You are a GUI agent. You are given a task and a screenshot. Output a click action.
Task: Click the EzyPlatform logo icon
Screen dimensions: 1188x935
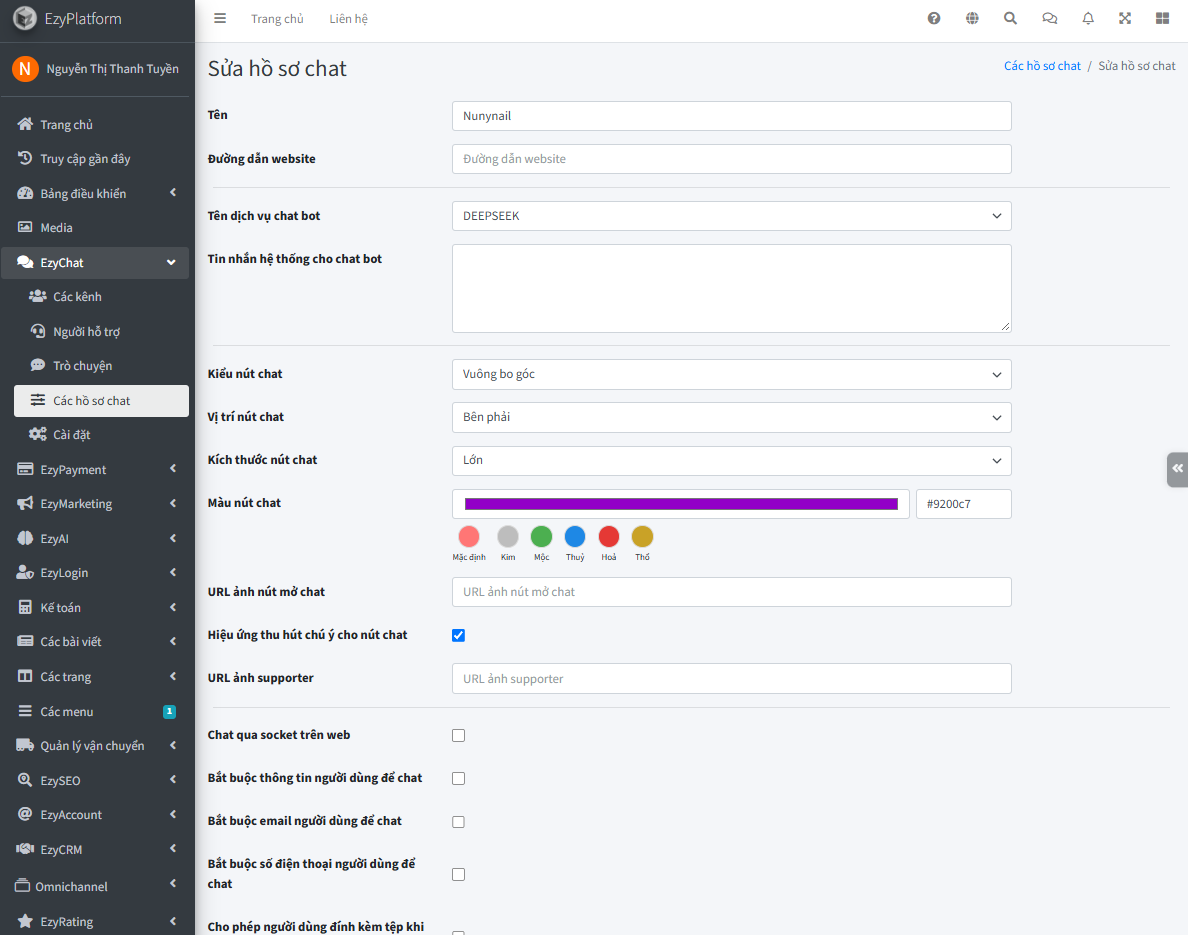click(25, 18)
